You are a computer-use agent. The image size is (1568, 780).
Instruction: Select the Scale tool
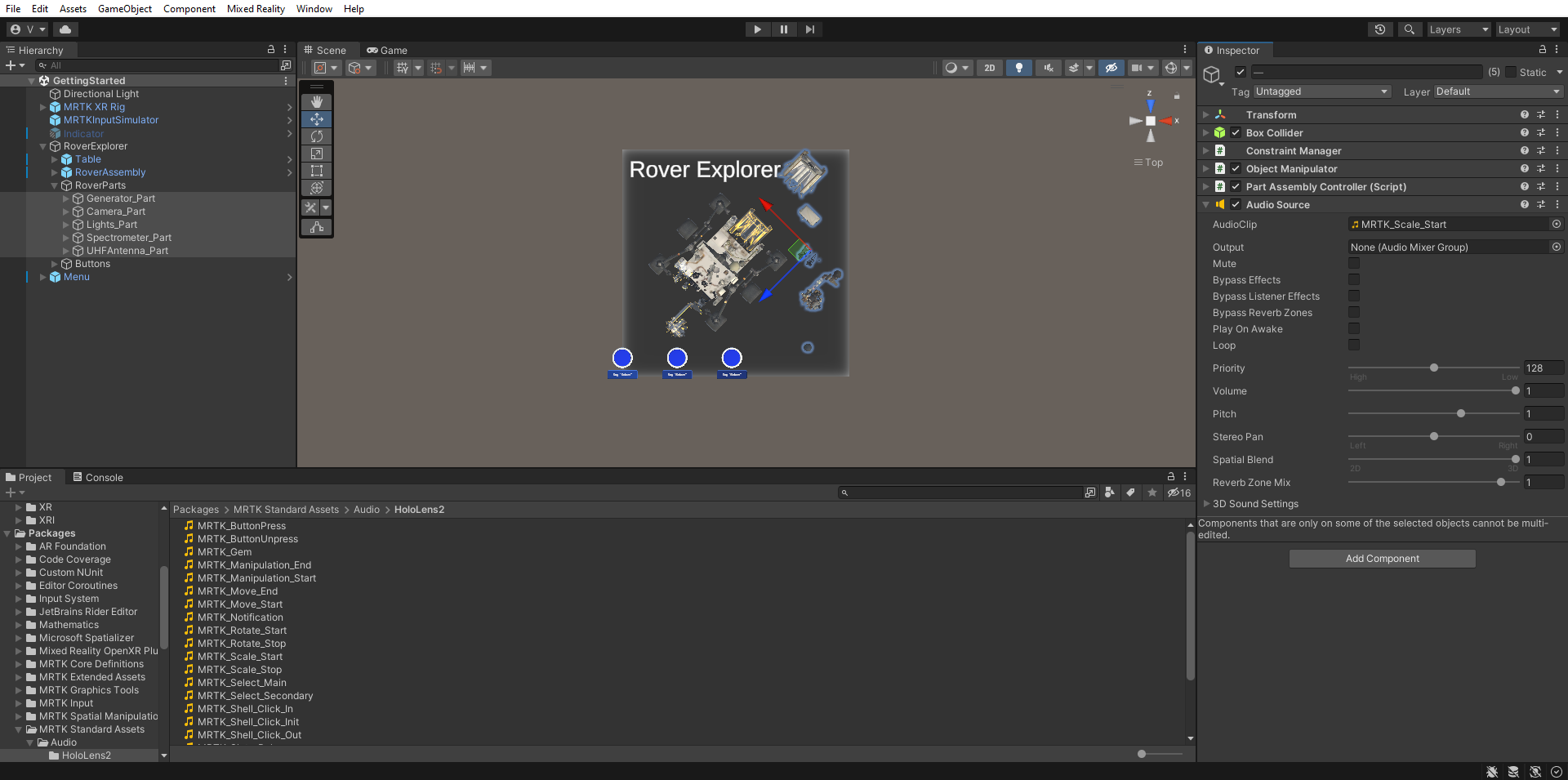tap(317, 154)
